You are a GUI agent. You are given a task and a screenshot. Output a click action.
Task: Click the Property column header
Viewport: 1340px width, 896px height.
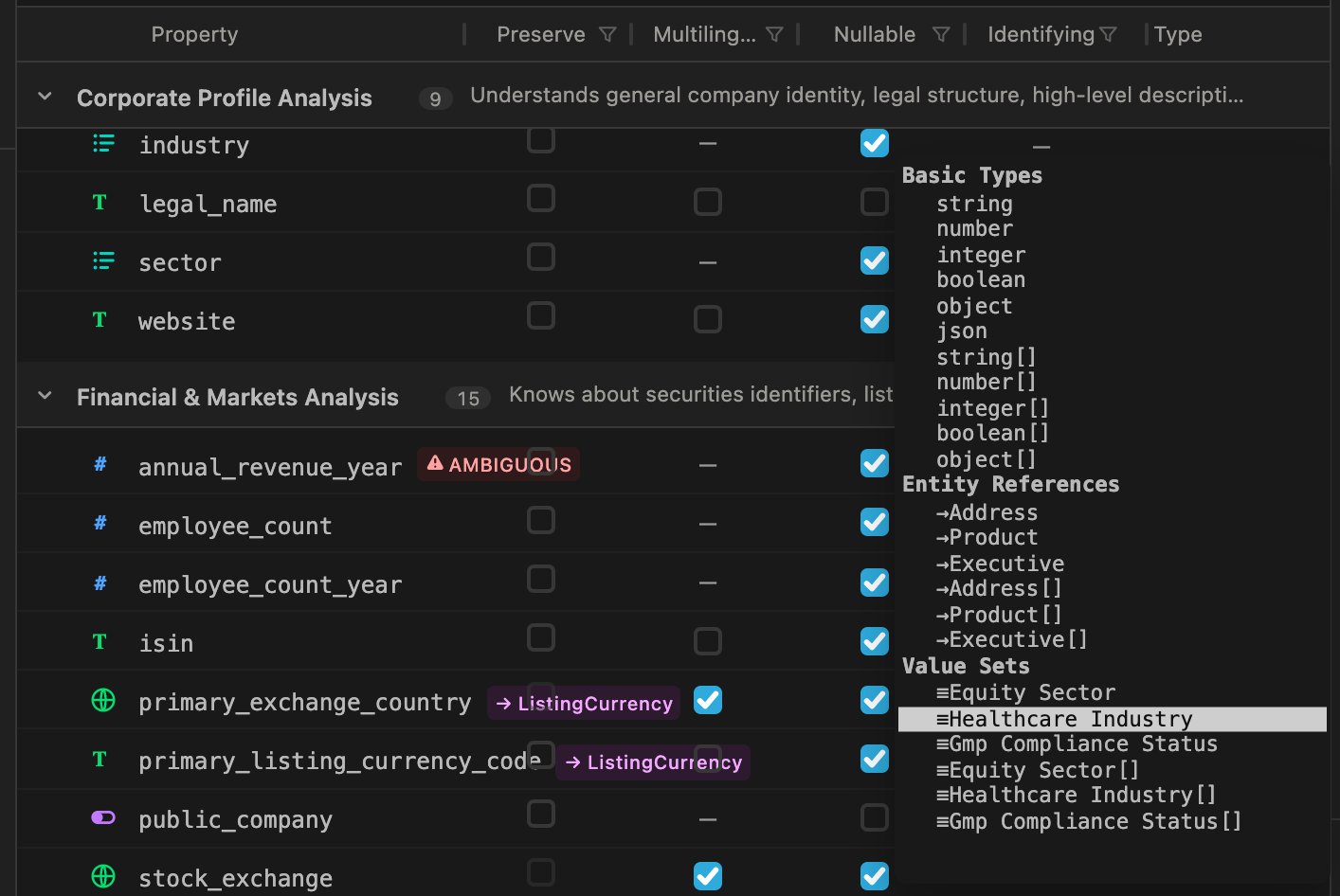194,35
